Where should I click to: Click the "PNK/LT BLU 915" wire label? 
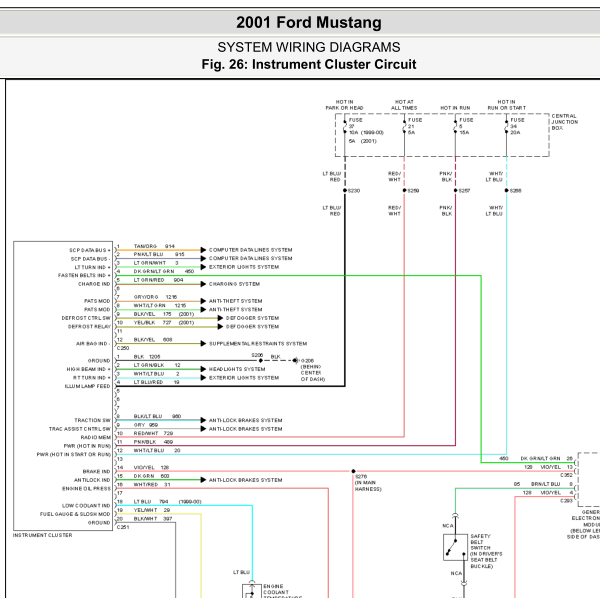click(x=159, y=254)
